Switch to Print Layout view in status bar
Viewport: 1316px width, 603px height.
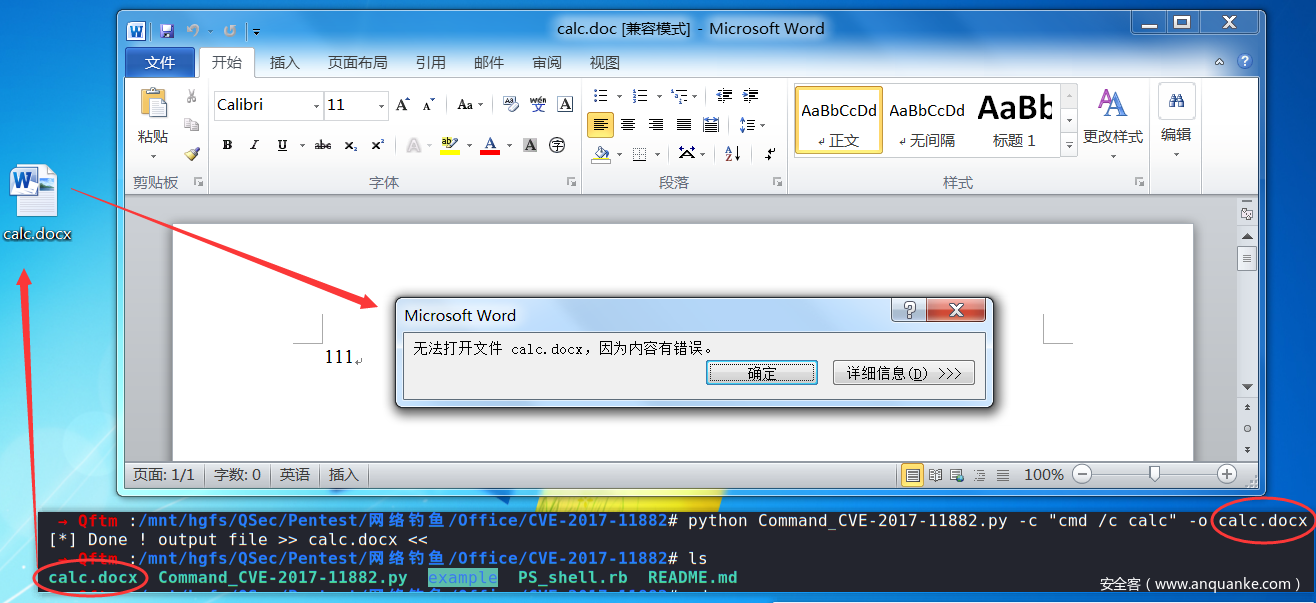coord(912,475)
